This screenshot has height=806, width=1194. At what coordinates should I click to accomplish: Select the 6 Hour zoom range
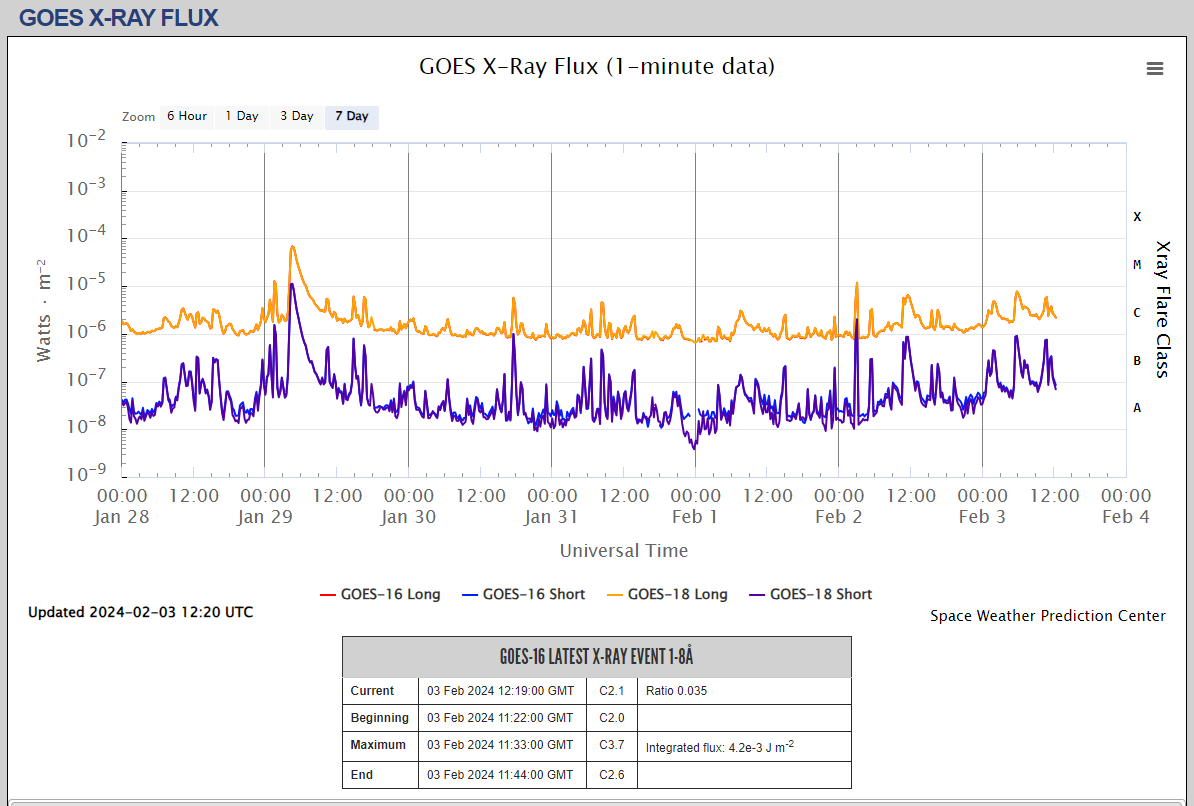(x=186, y=116)
